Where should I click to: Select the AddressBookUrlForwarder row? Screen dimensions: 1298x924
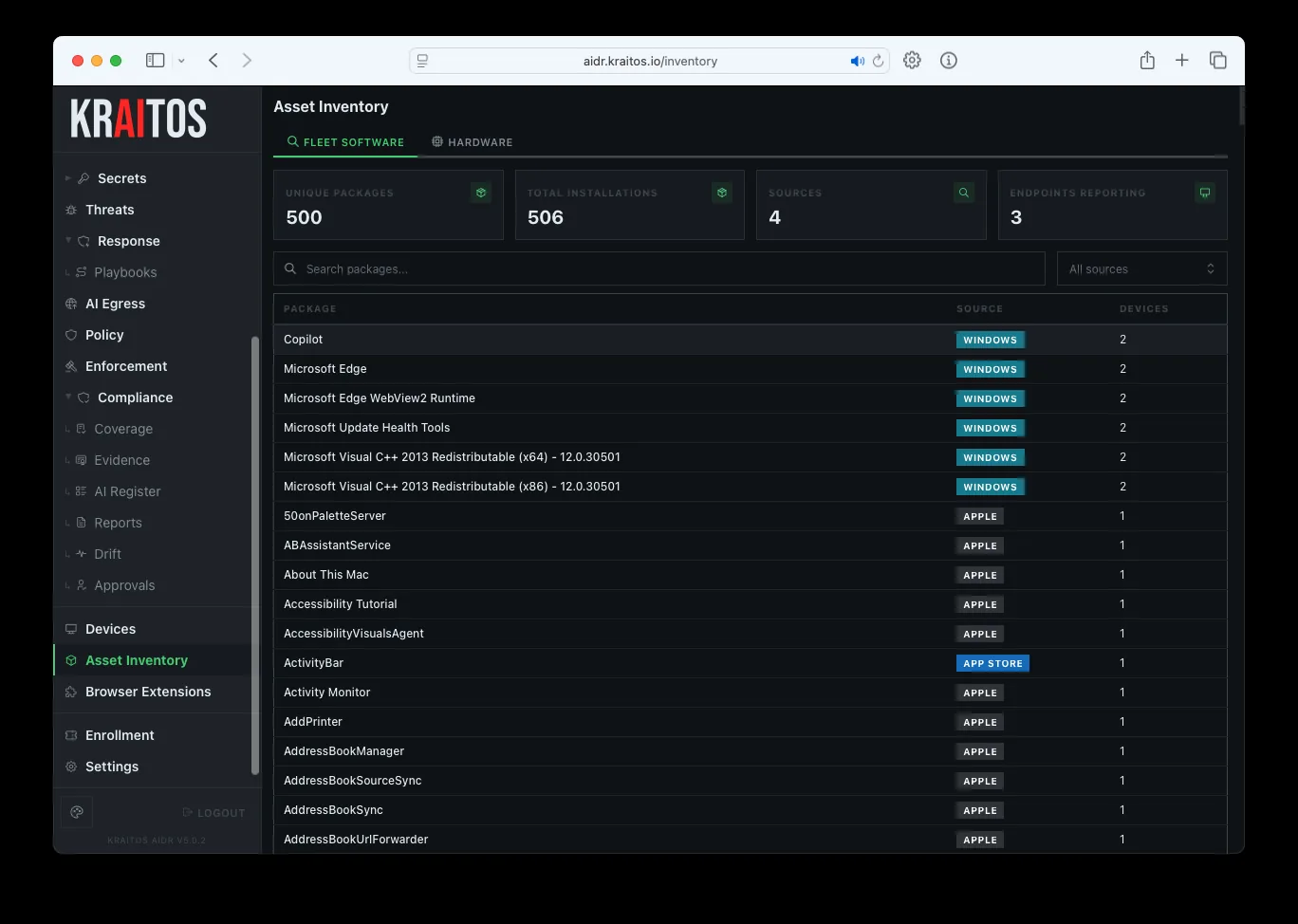click(750, 840)
